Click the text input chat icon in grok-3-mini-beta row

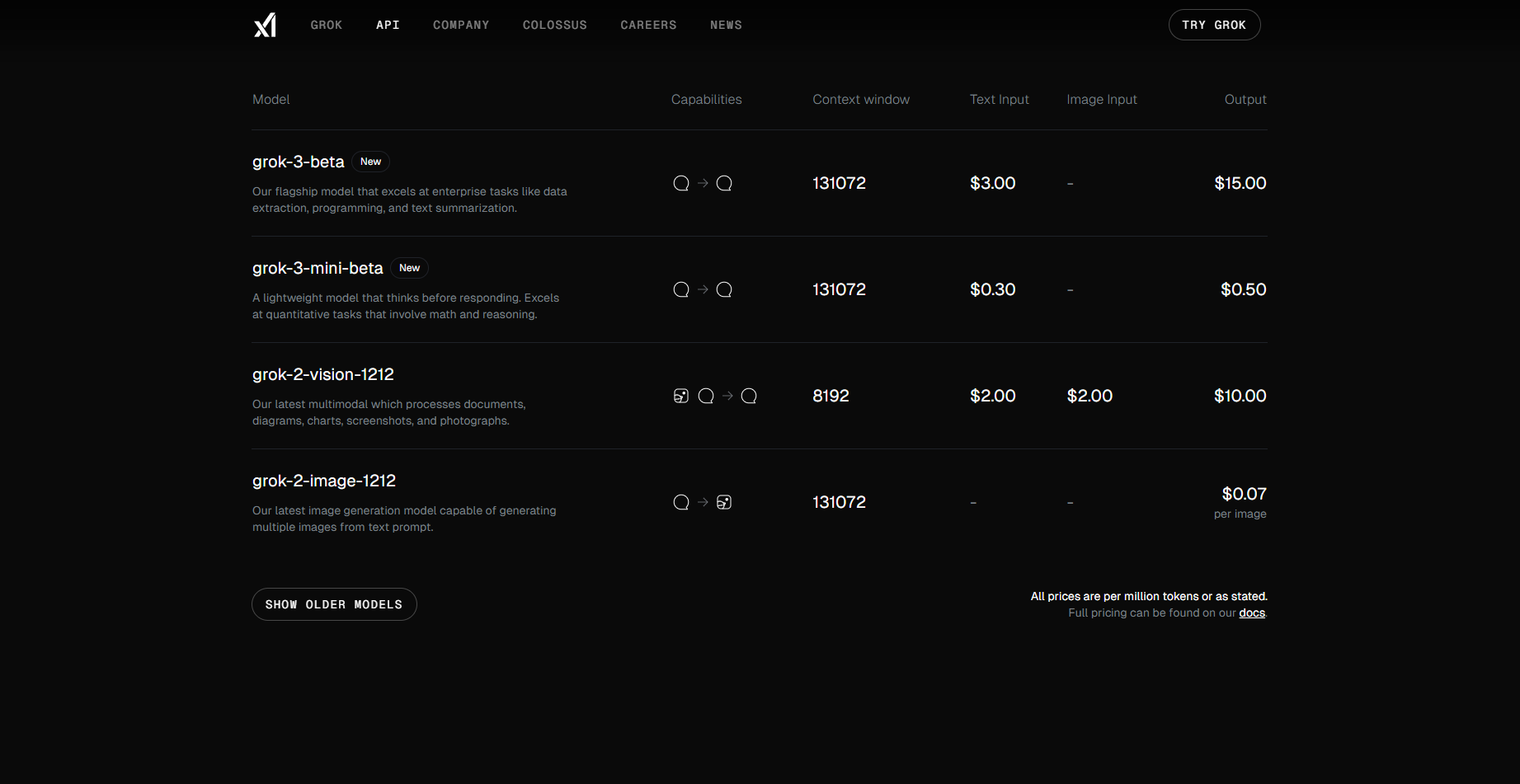[681, 289]
